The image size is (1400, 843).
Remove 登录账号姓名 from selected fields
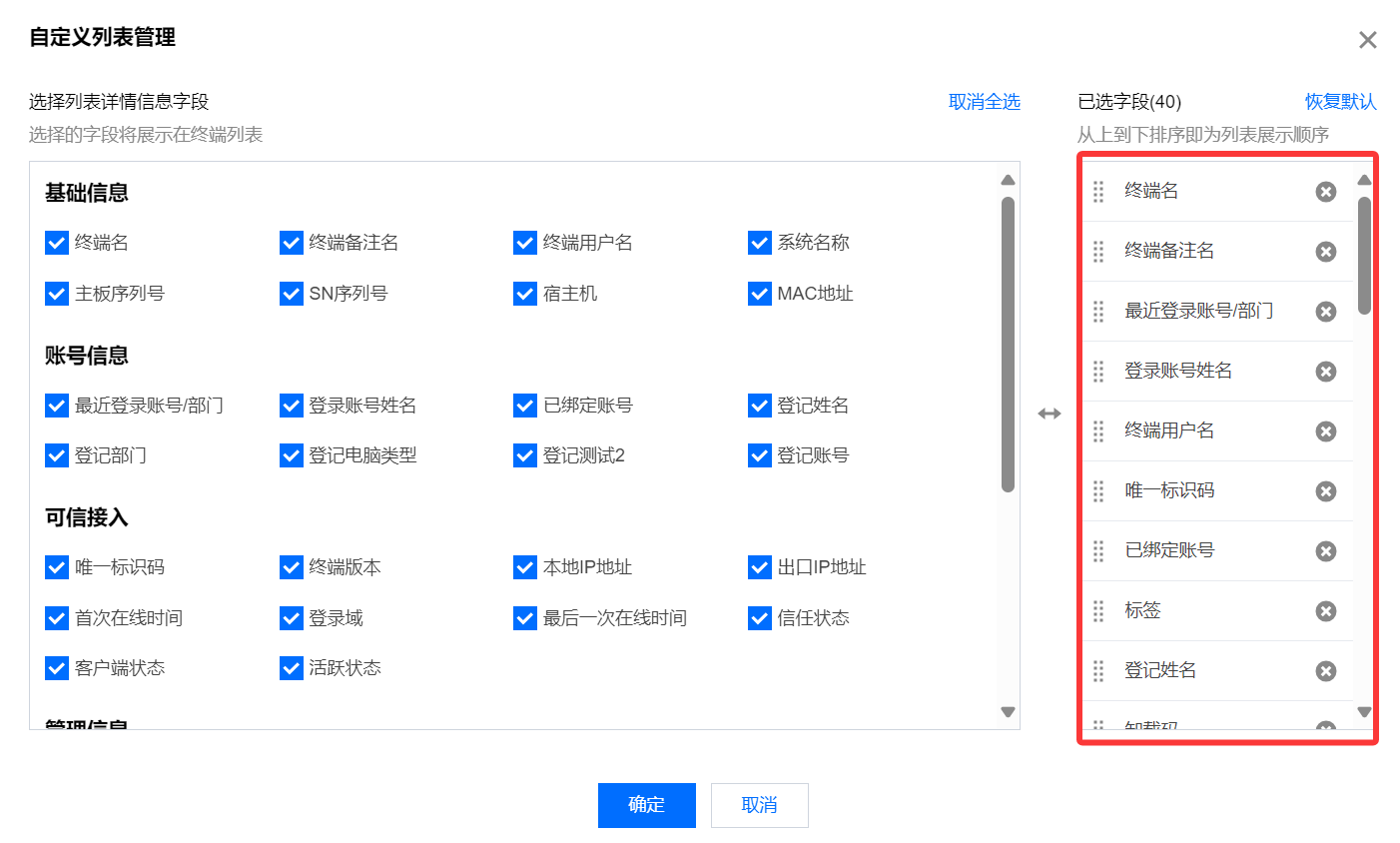tap(1325, 372)
